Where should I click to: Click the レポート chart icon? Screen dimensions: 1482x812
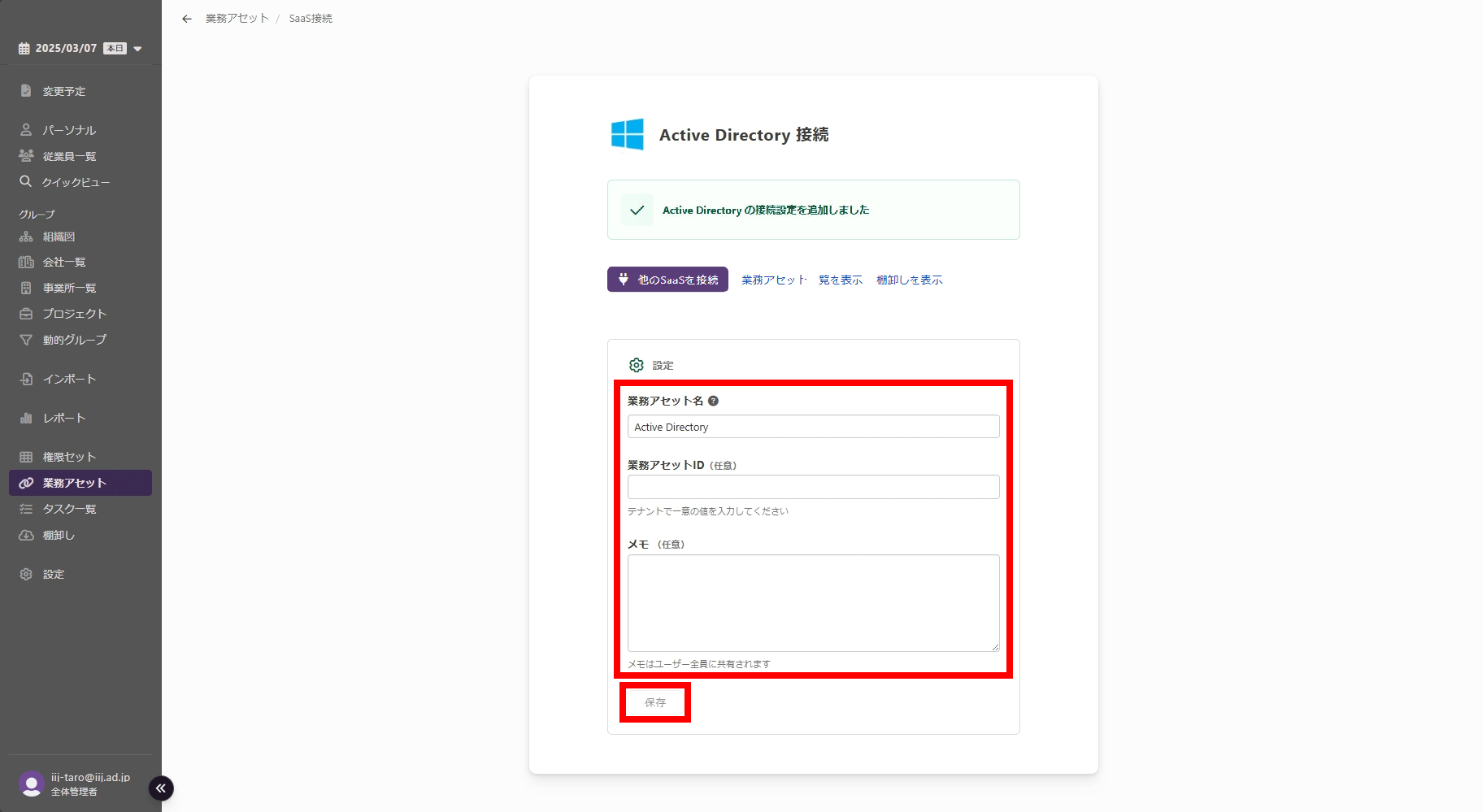pyautogui.click(x=26, y=418)
